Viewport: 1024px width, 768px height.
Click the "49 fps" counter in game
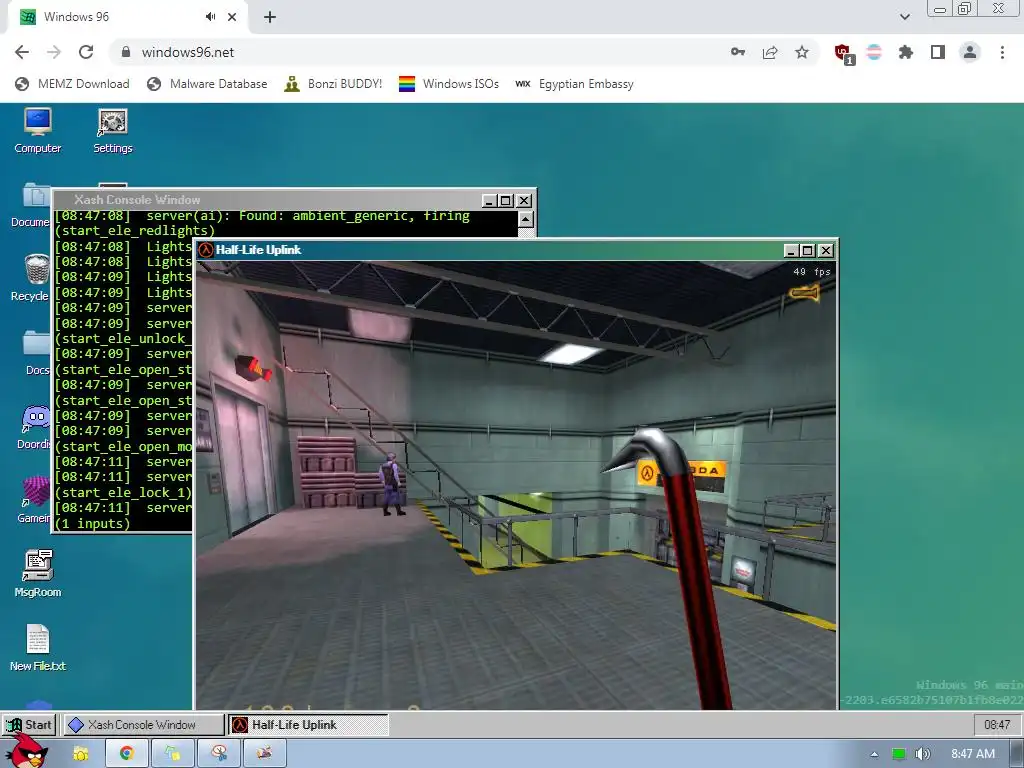point(812,272)
